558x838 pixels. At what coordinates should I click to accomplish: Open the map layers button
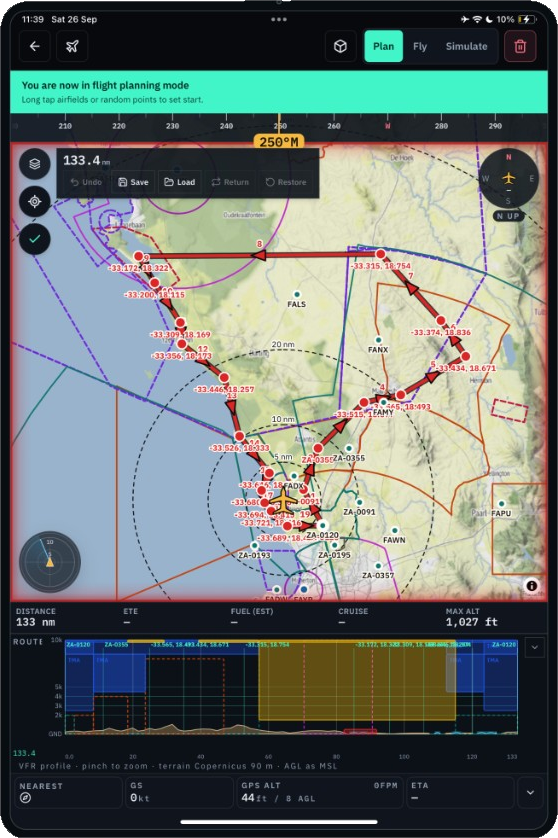click(x=35, y=164)
